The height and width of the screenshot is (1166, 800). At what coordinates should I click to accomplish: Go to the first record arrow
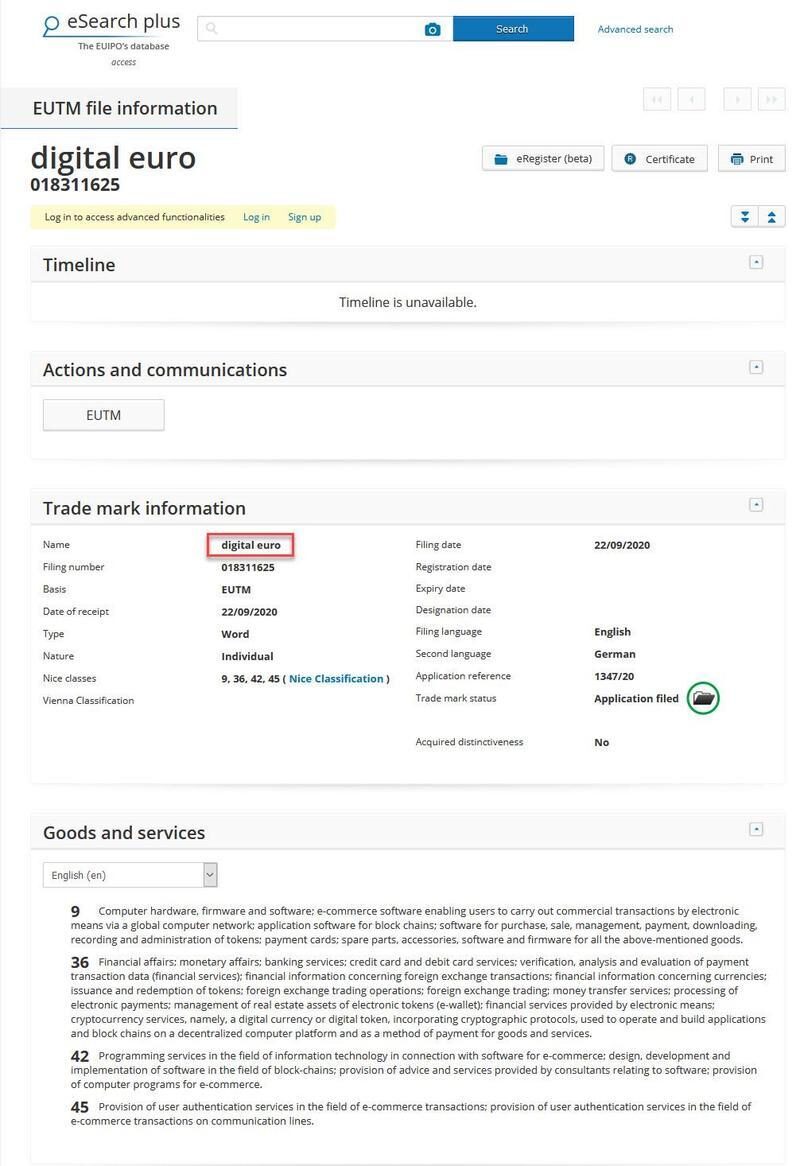(657, 99)
